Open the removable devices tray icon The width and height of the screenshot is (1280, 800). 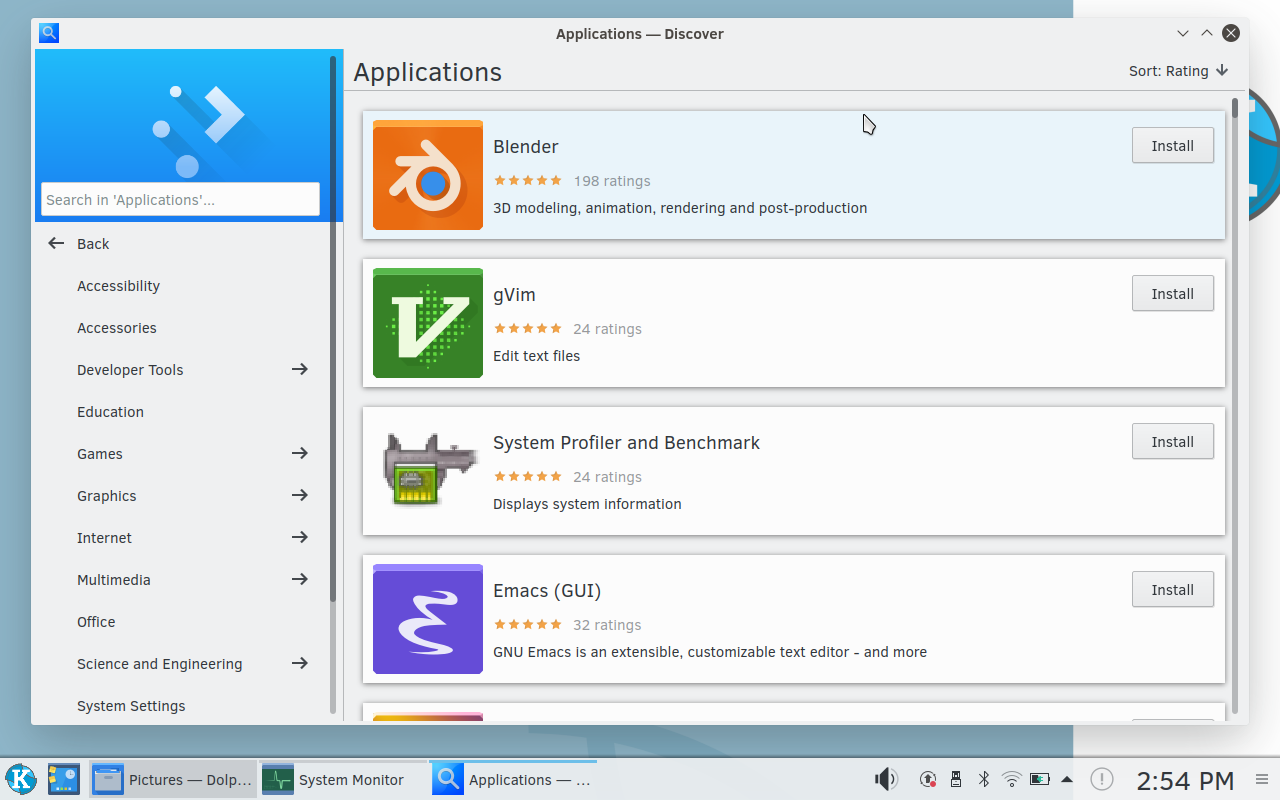(x=956, y=779)
